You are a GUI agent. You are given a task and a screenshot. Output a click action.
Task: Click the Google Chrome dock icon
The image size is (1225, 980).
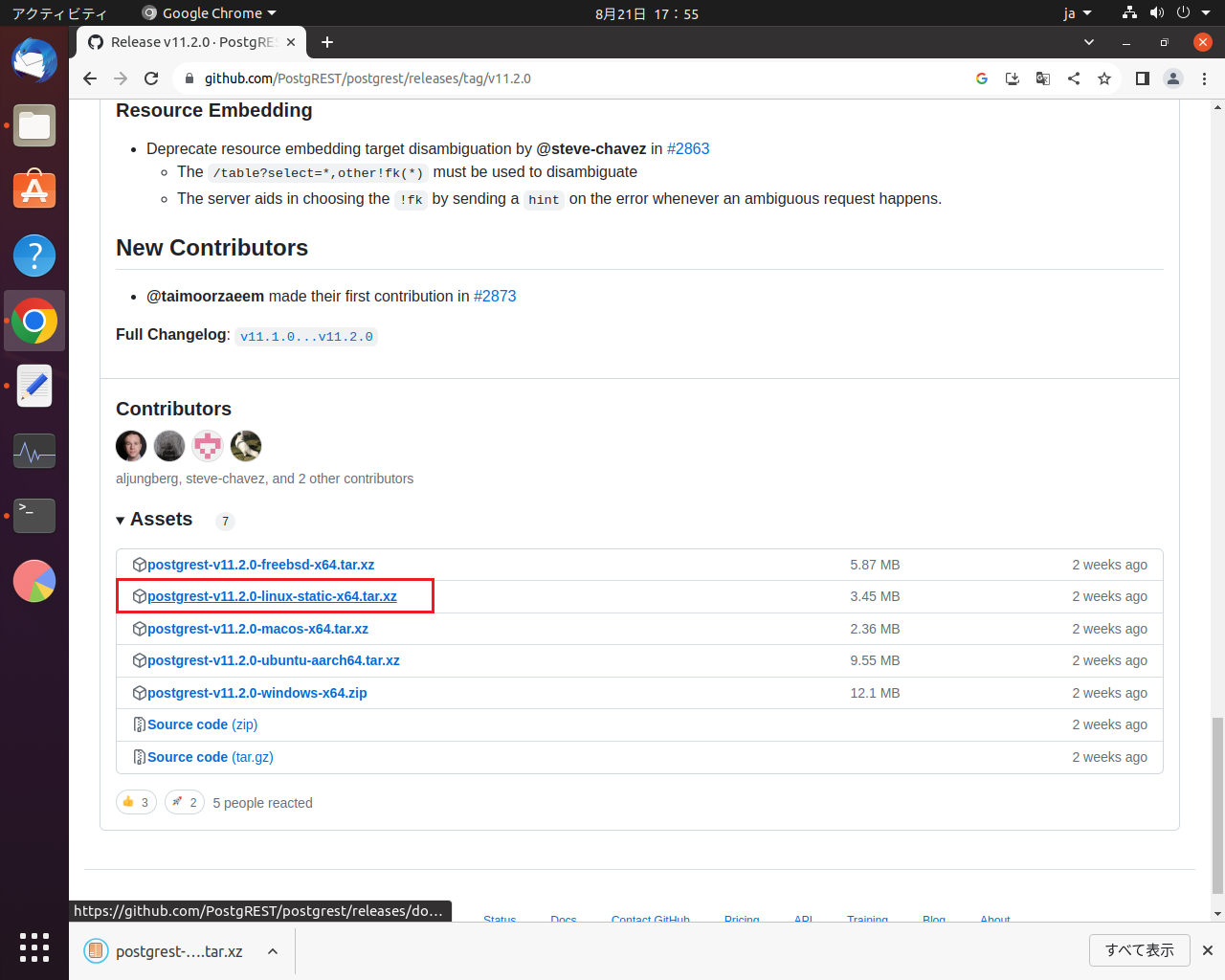[x=34, y=321]
